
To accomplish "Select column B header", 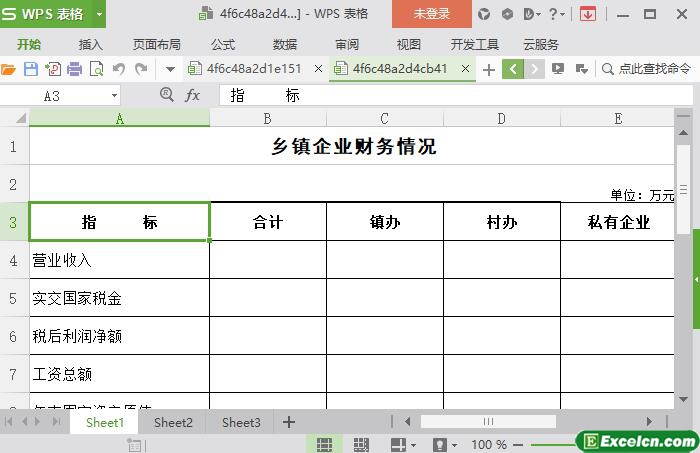I will tap(268, 119).
